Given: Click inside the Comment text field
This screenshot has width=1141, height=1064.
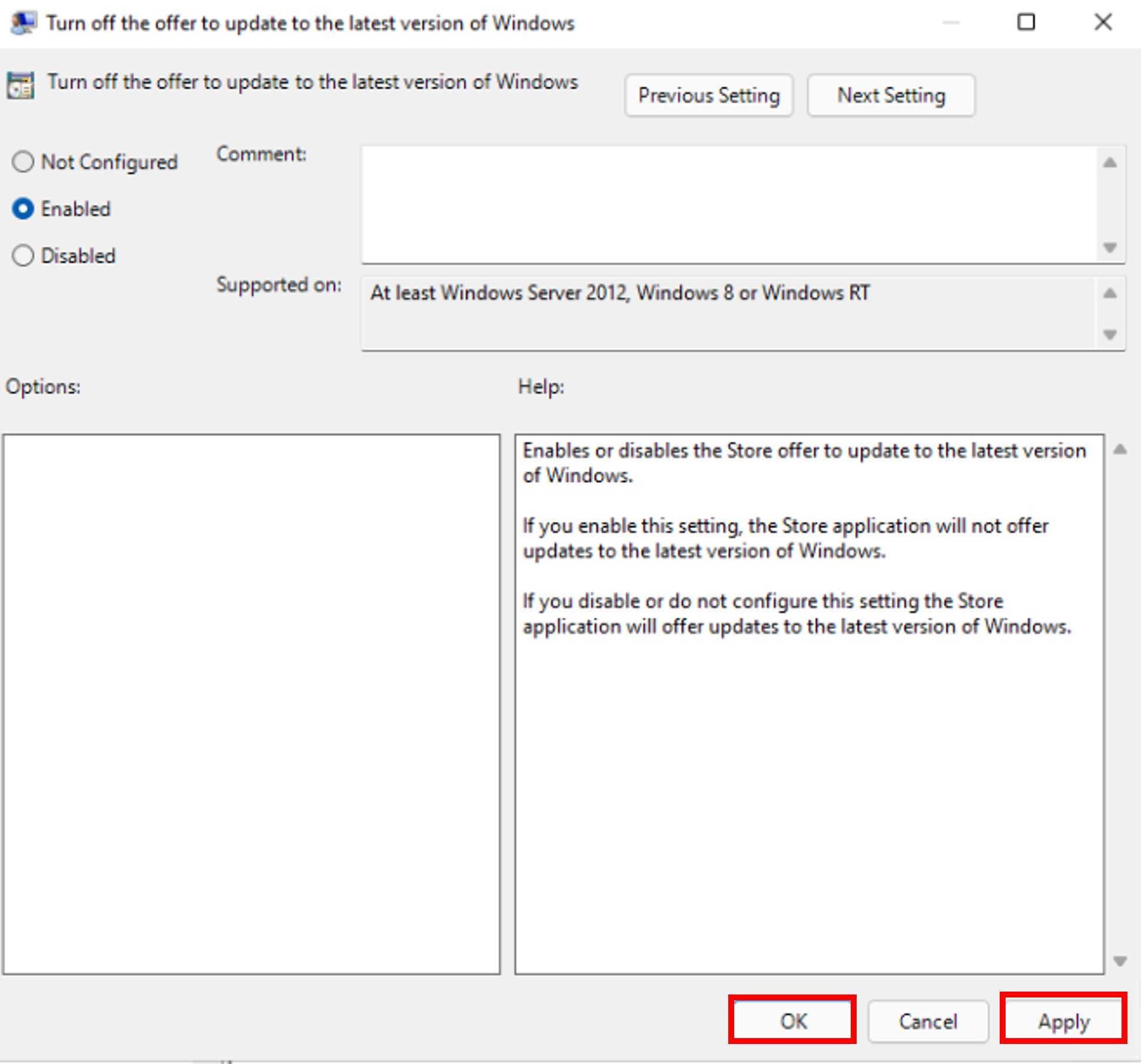Looking at the screenshot, I should tap(729, 204).
